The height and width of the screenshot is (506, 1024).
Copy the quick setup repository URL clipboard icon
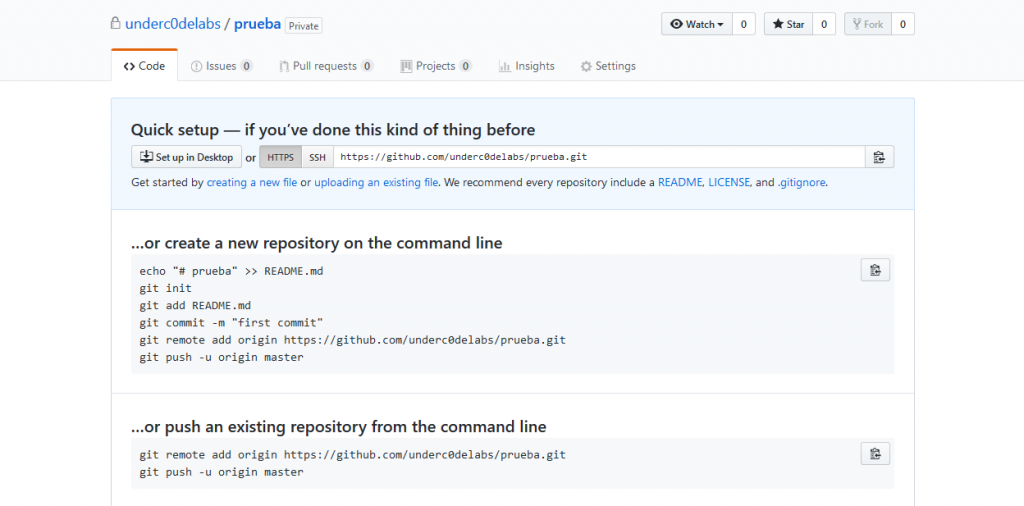click(879, 157)
